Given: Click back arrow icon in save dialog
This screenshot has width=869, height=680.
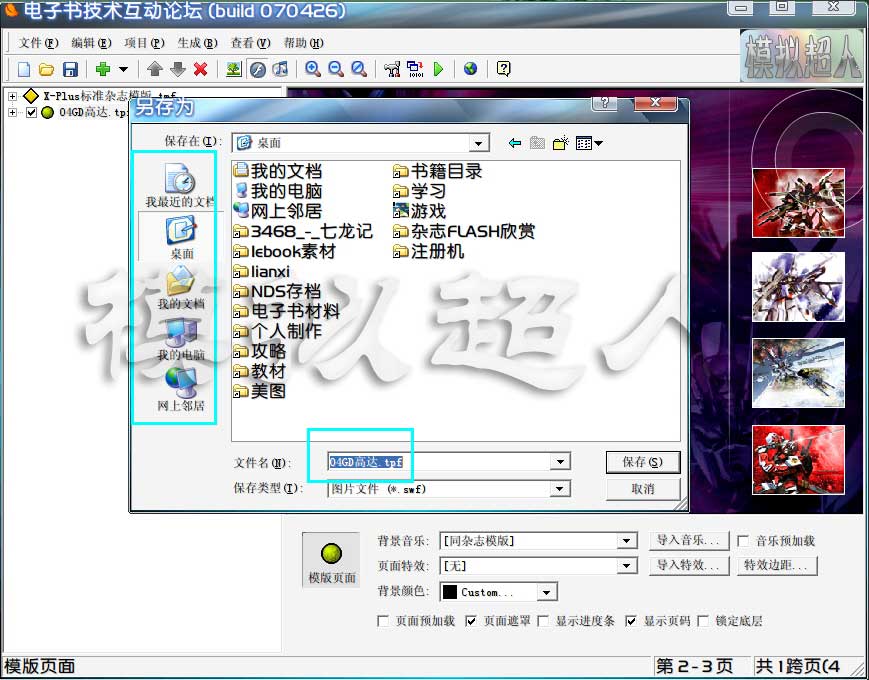Looking at the screenshot, I should tap(515, 144).
